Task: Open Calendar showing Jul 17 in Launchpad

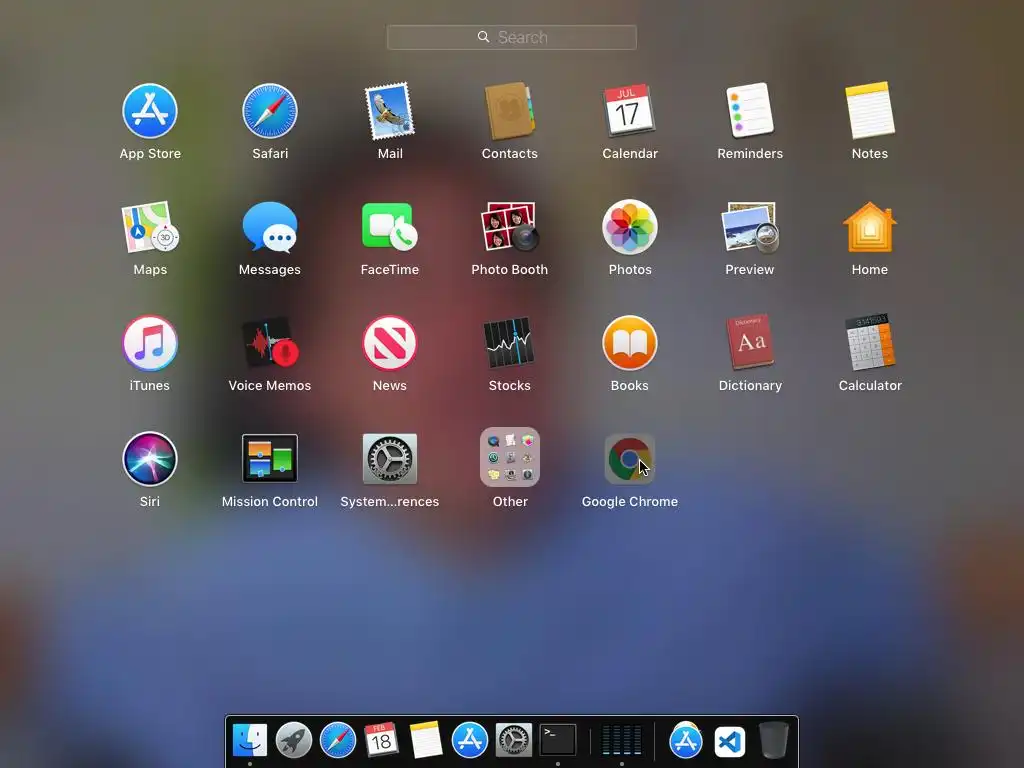Action: point(630,110)
